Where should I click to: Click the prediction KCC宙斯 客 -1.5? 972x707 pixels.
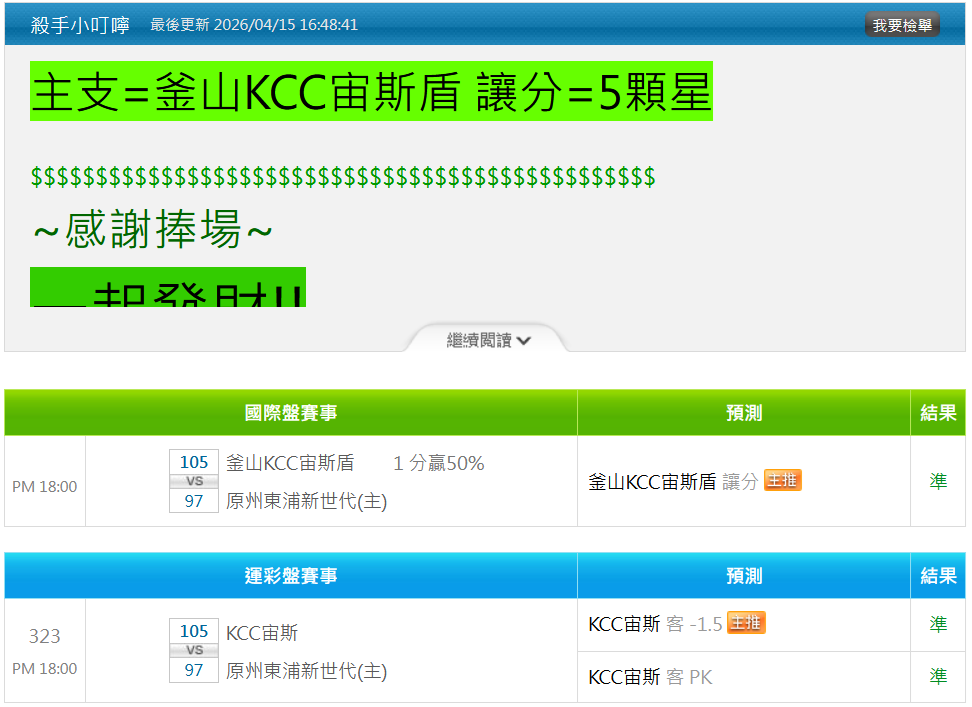pos(655,624)
